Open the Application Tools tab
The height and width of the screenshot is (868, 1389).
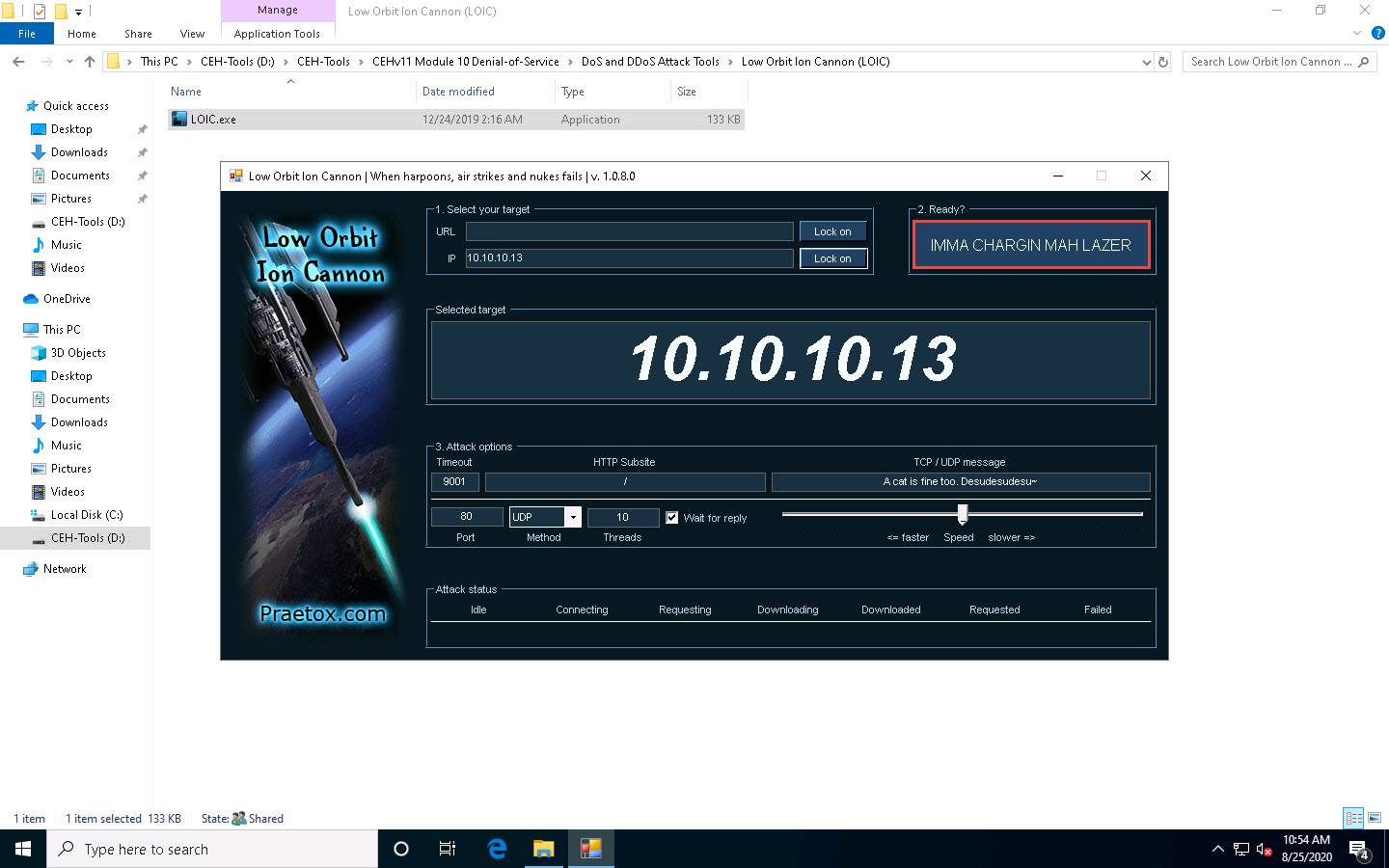277,34
